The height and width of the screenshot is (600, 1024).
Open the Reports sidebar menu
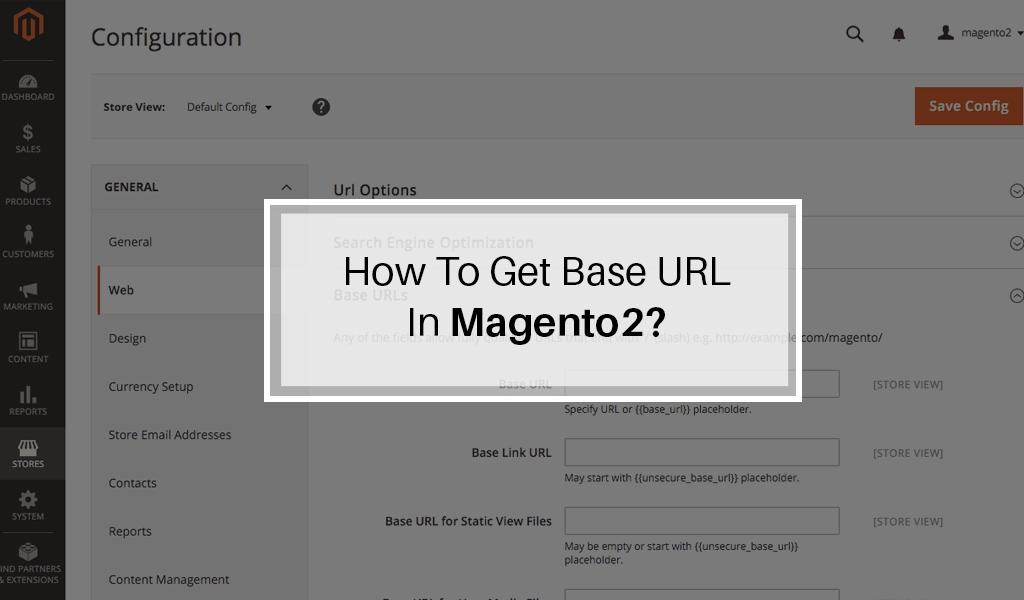click(28, 401)
